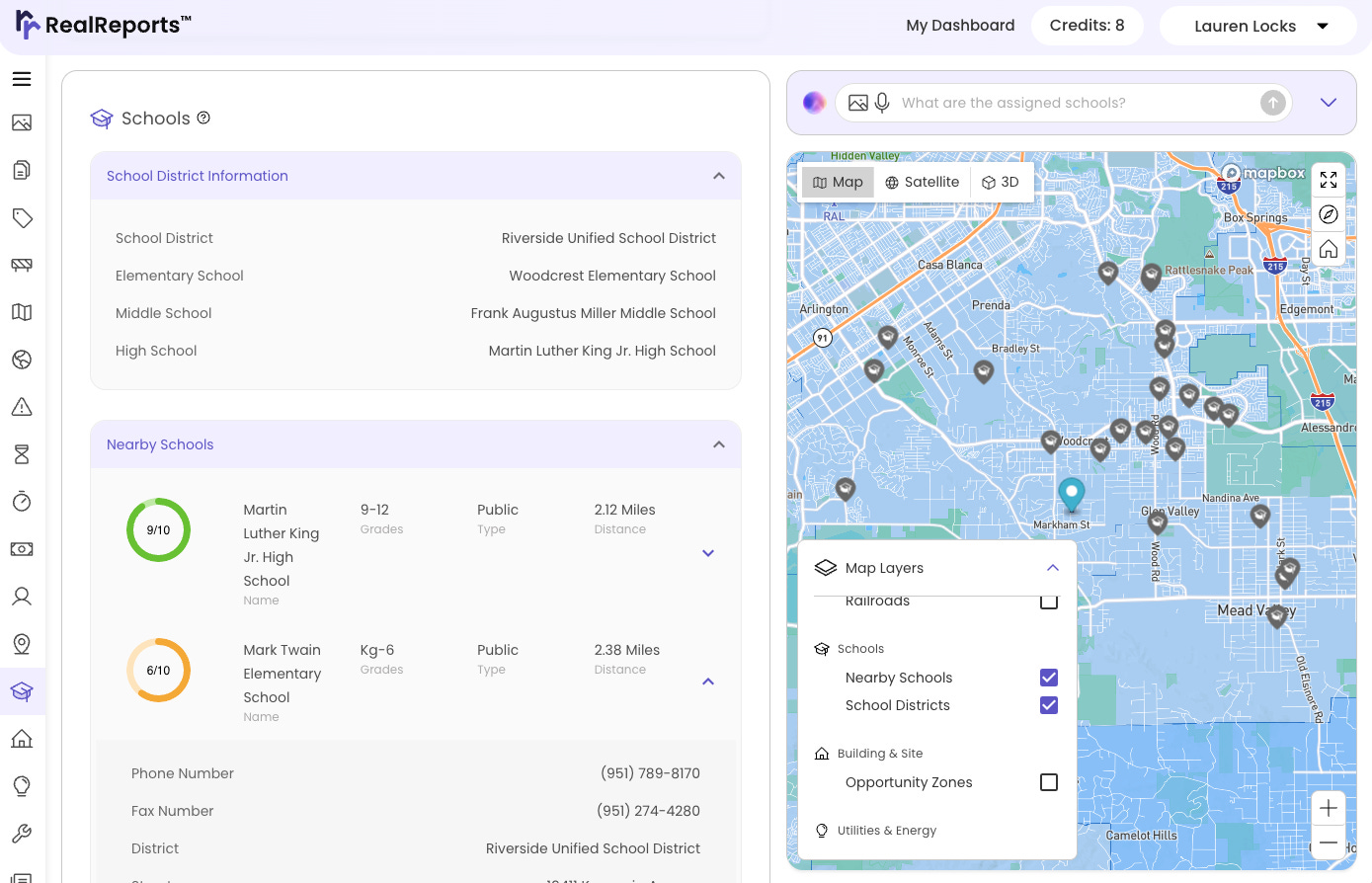1372x883 pixels.
Task: Click the Schools layer group heading
Action: pos(860,649)
